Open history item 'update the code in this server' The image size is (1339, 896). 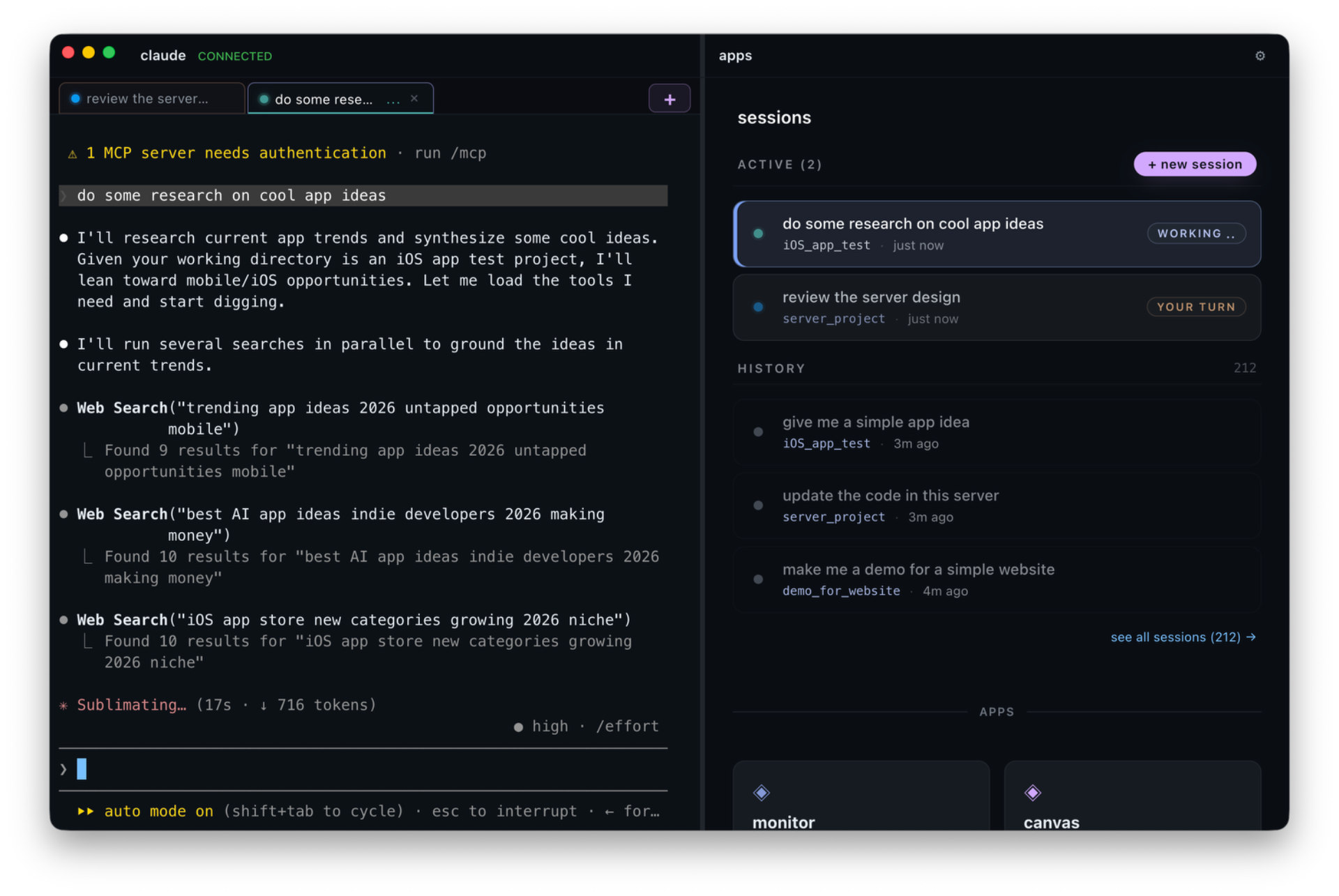997,506
